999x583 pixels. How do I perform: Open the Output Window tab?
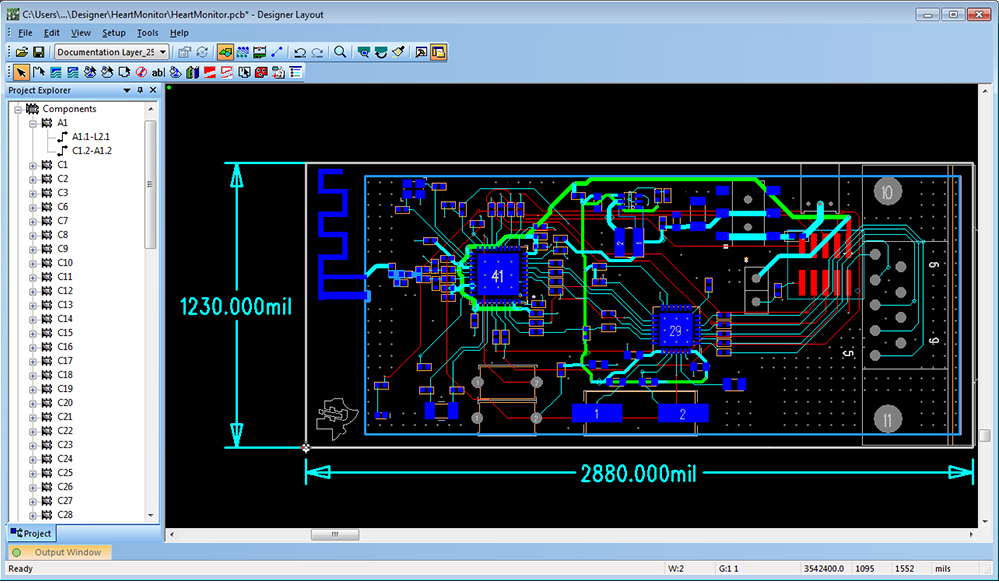pos(60,552)
